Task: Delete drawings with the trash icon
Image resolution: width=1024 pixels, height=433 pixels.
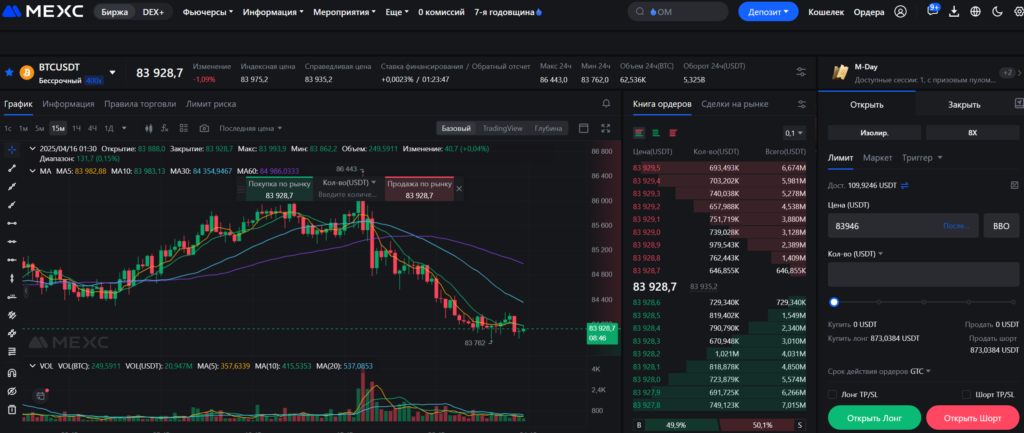Action: [12, 409]
